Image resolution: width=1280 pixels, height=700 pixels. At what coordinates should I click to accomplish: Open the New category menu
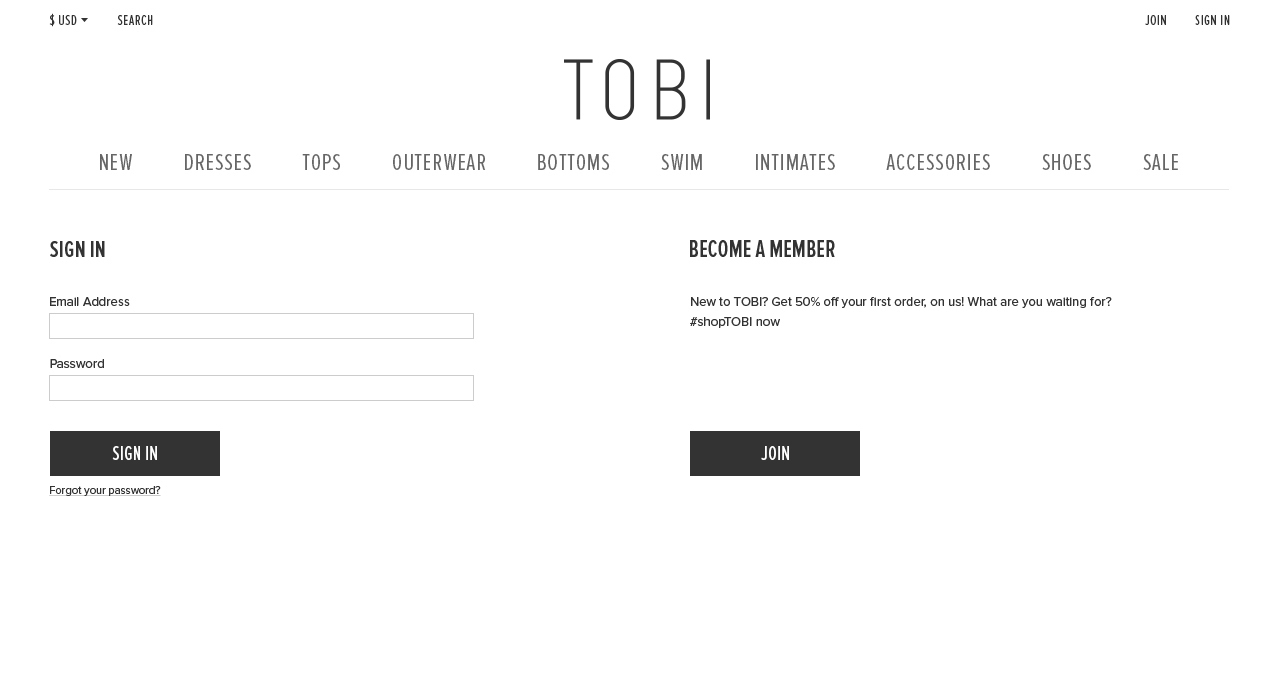coord(116,163)
